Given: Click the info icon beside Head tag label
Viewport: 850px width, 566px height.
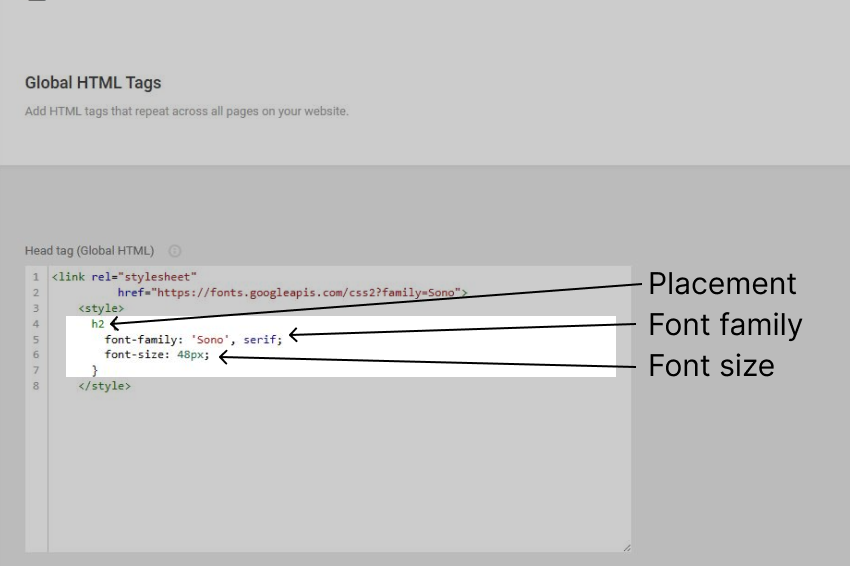Looking at the screenshot, I should [x=175, y=251].
